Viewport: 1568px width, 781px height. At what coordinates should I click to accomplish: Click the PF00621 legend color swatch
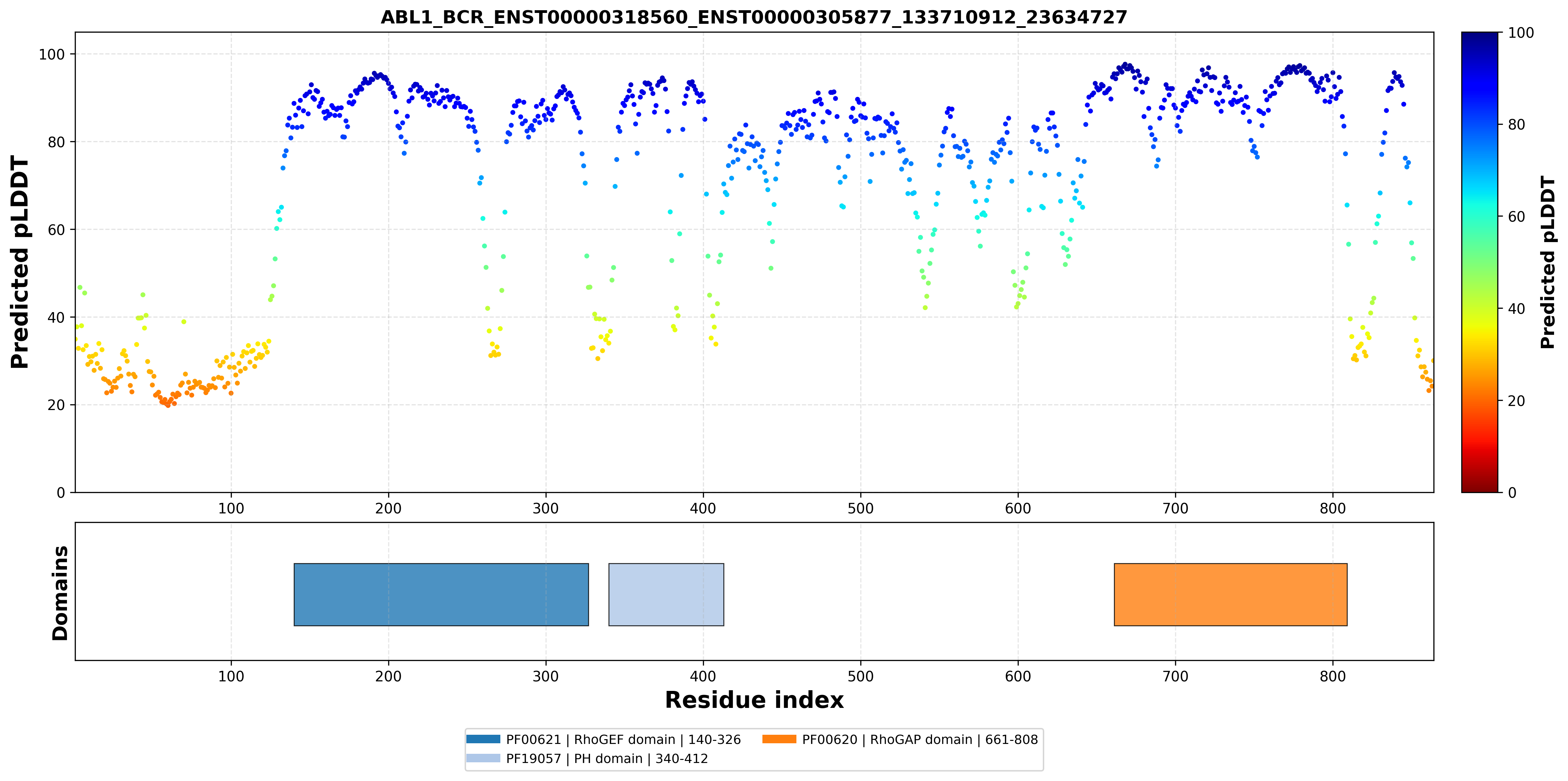483,739
